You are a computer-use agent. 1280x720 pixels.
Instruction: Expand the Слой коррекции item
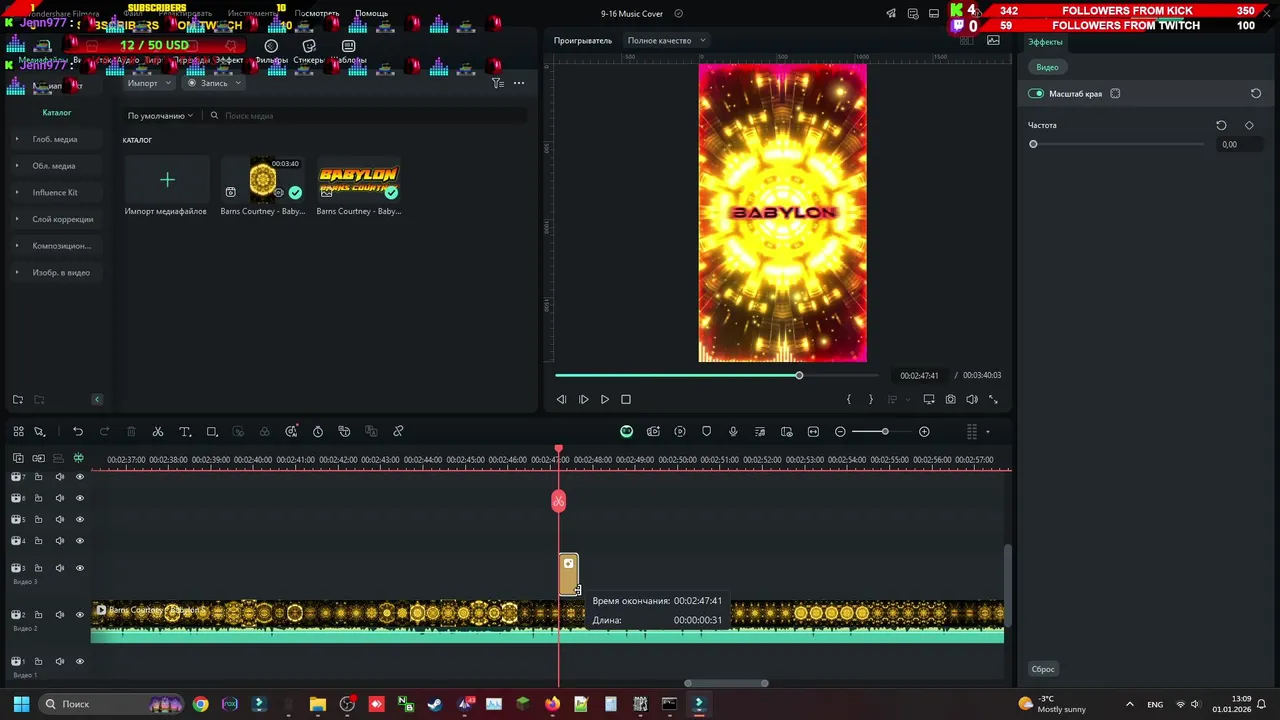point(17,219)
